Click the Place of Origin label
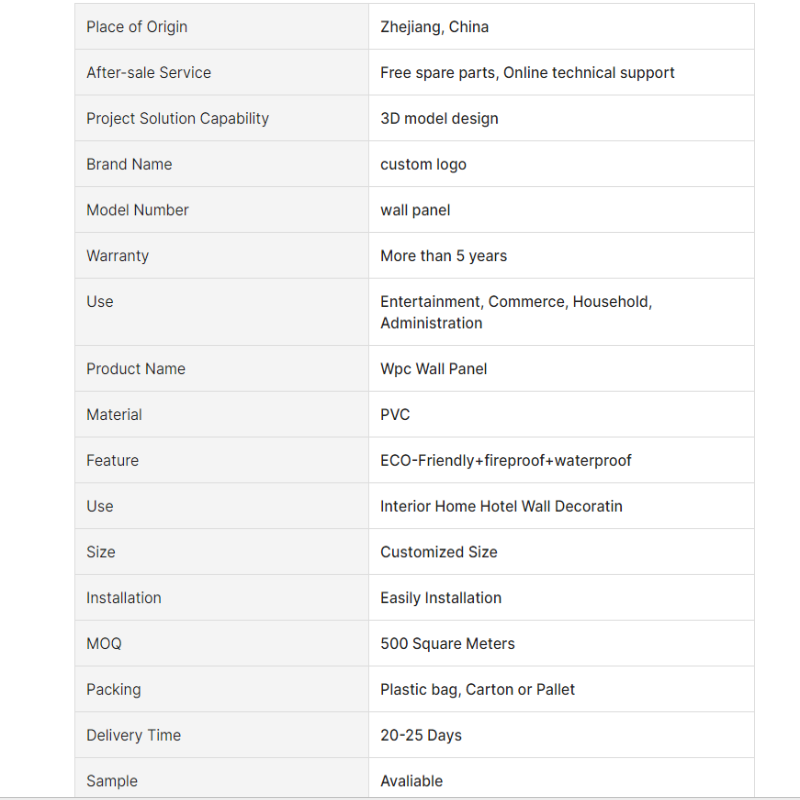Screen dimensions: 800x800 click(x=137, y=27)
